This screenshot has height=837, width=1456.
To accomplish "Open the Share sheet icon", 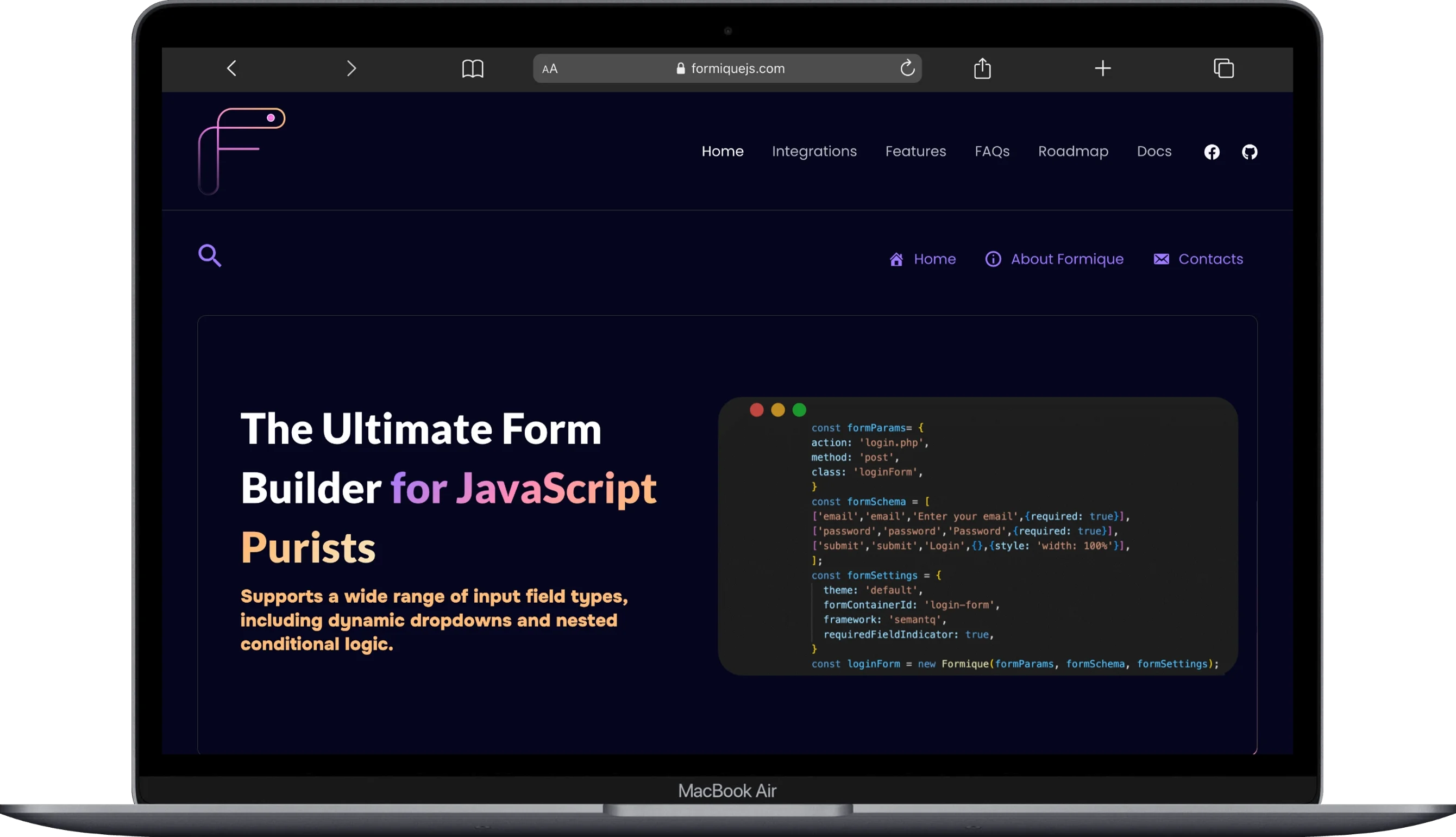I will tap(983, 68).
